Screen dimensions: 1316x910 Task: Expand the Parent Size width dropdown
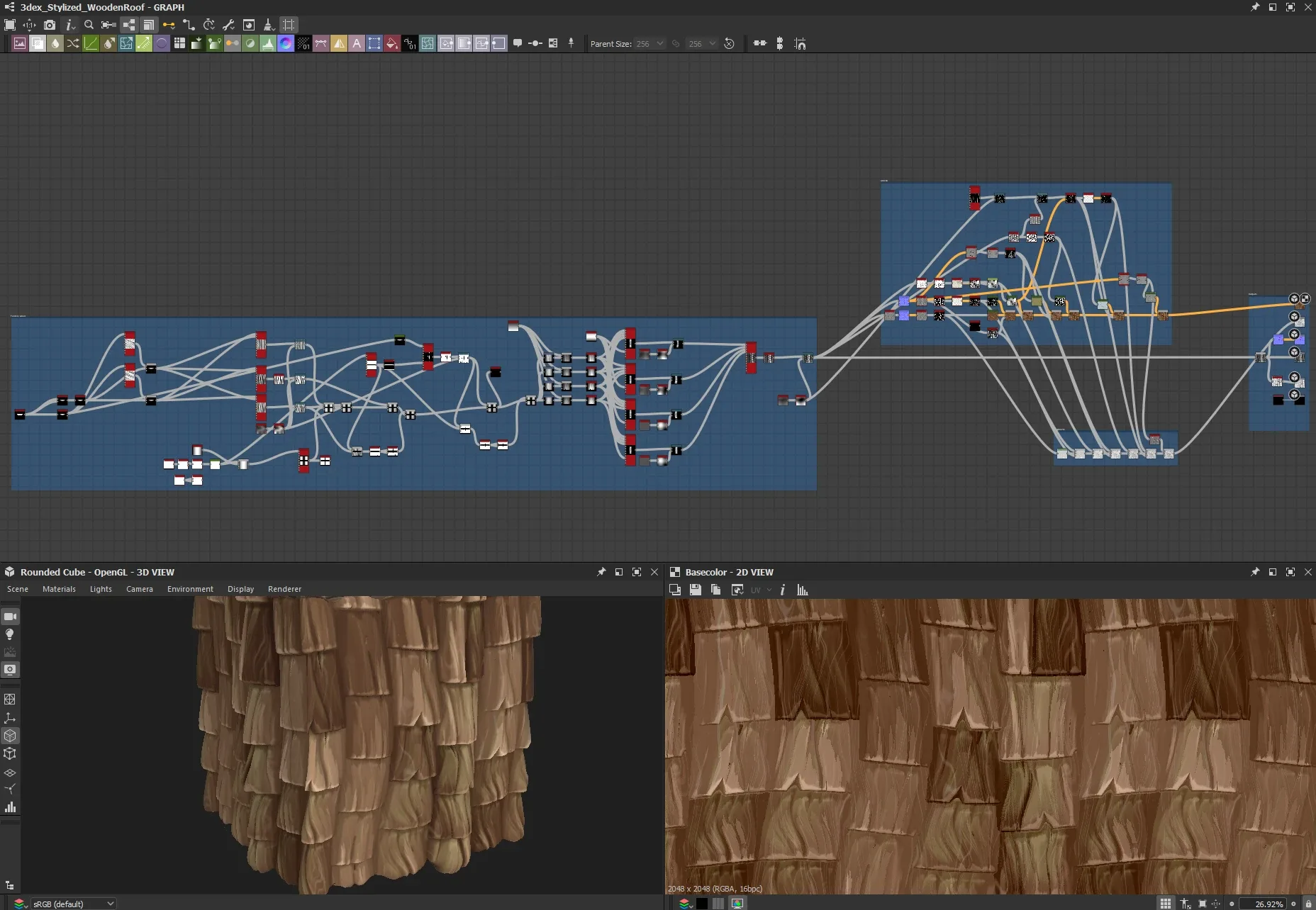(659, 44)
